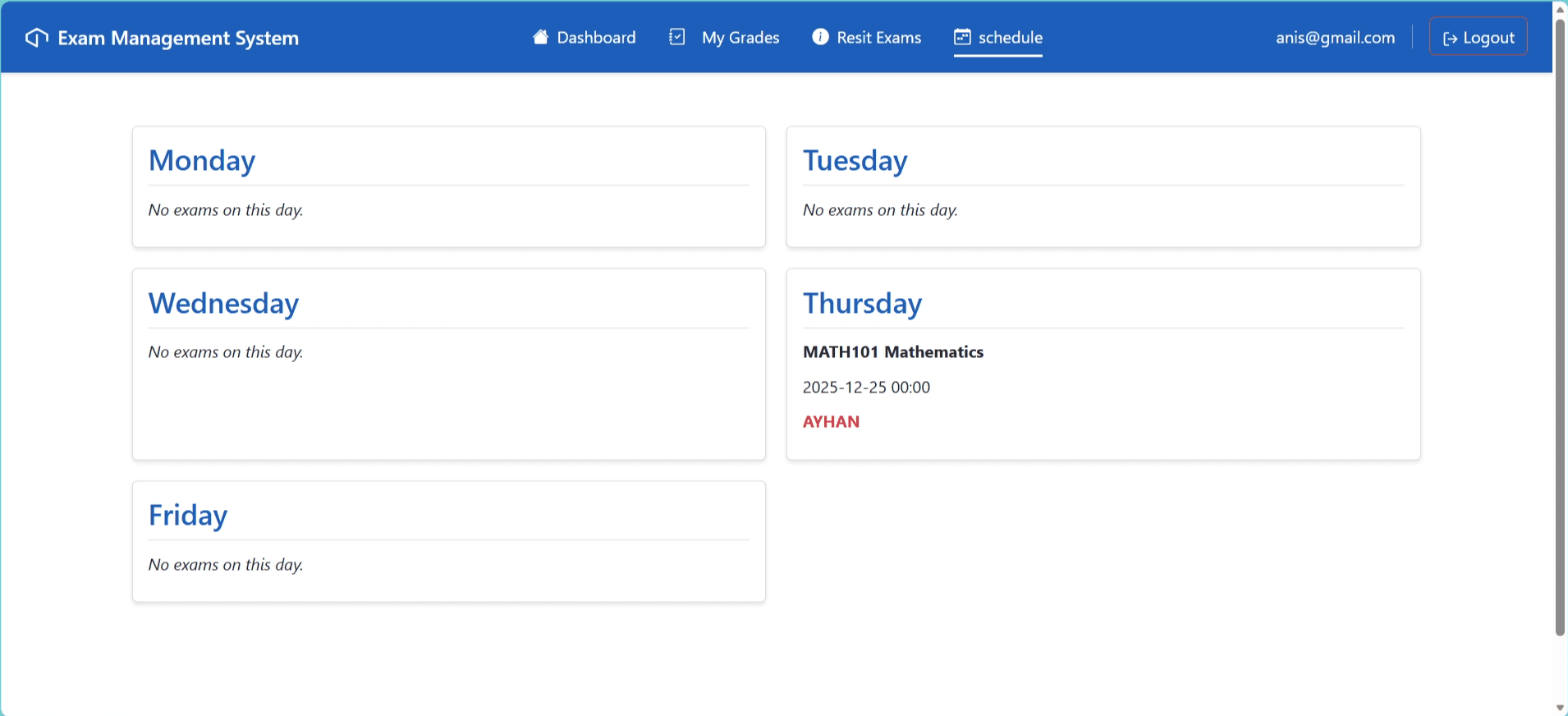The image size is (1568, 716).
Task: Log out using the Logout button
Action: 1479,37
